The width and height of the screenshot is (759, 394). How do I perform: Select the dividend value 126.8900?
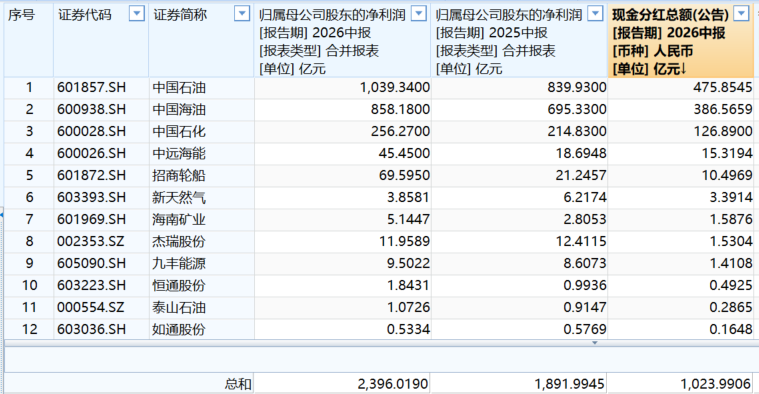723,131
